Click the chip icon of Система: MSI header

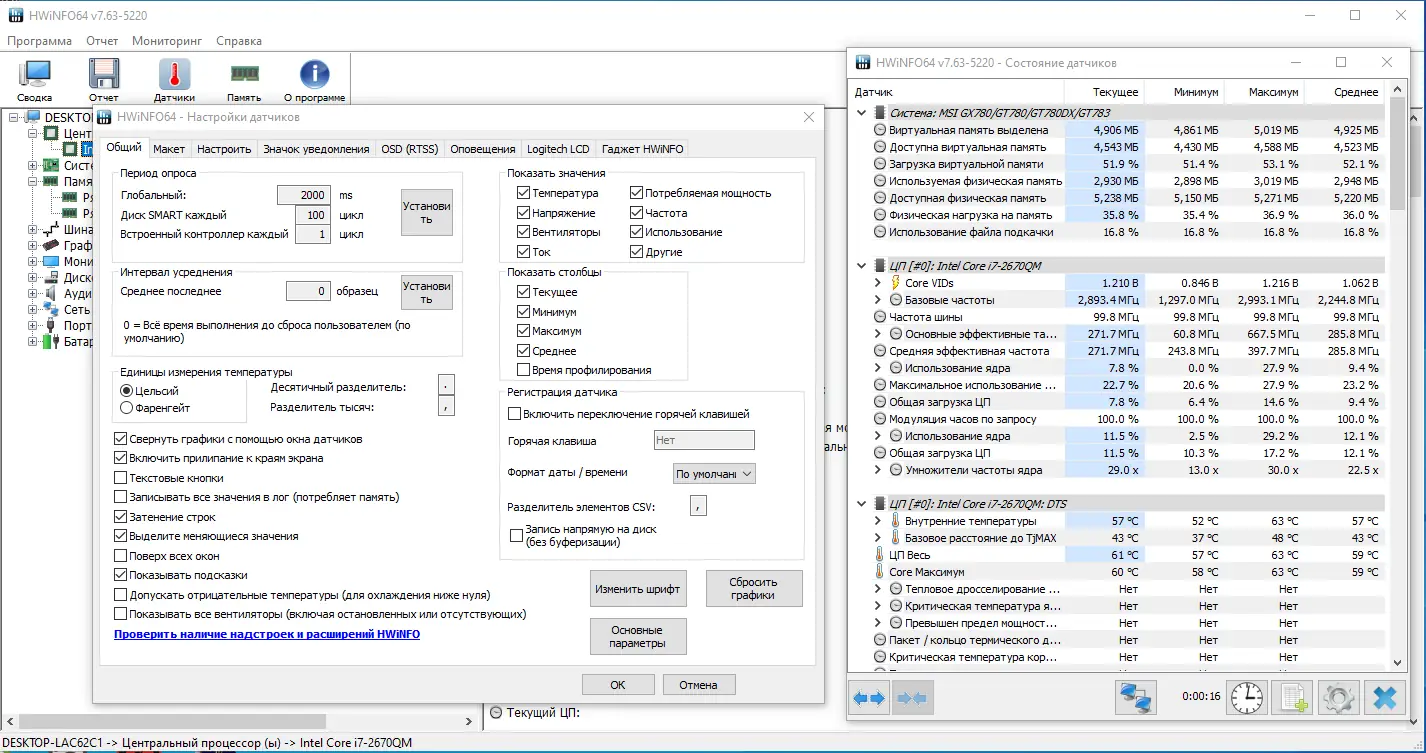879,113
